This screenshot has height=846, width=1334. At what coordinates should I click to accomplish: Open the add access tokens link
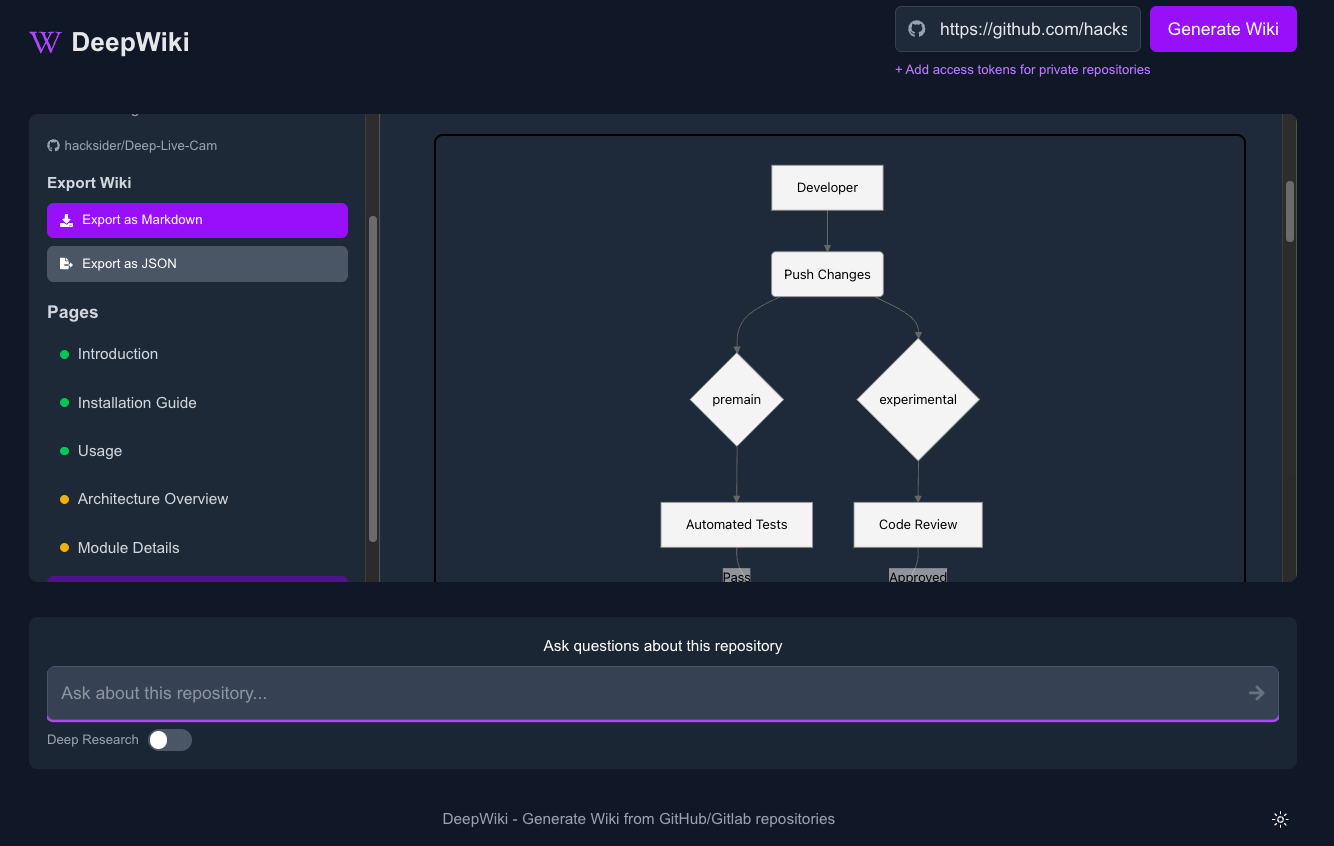1022,69
